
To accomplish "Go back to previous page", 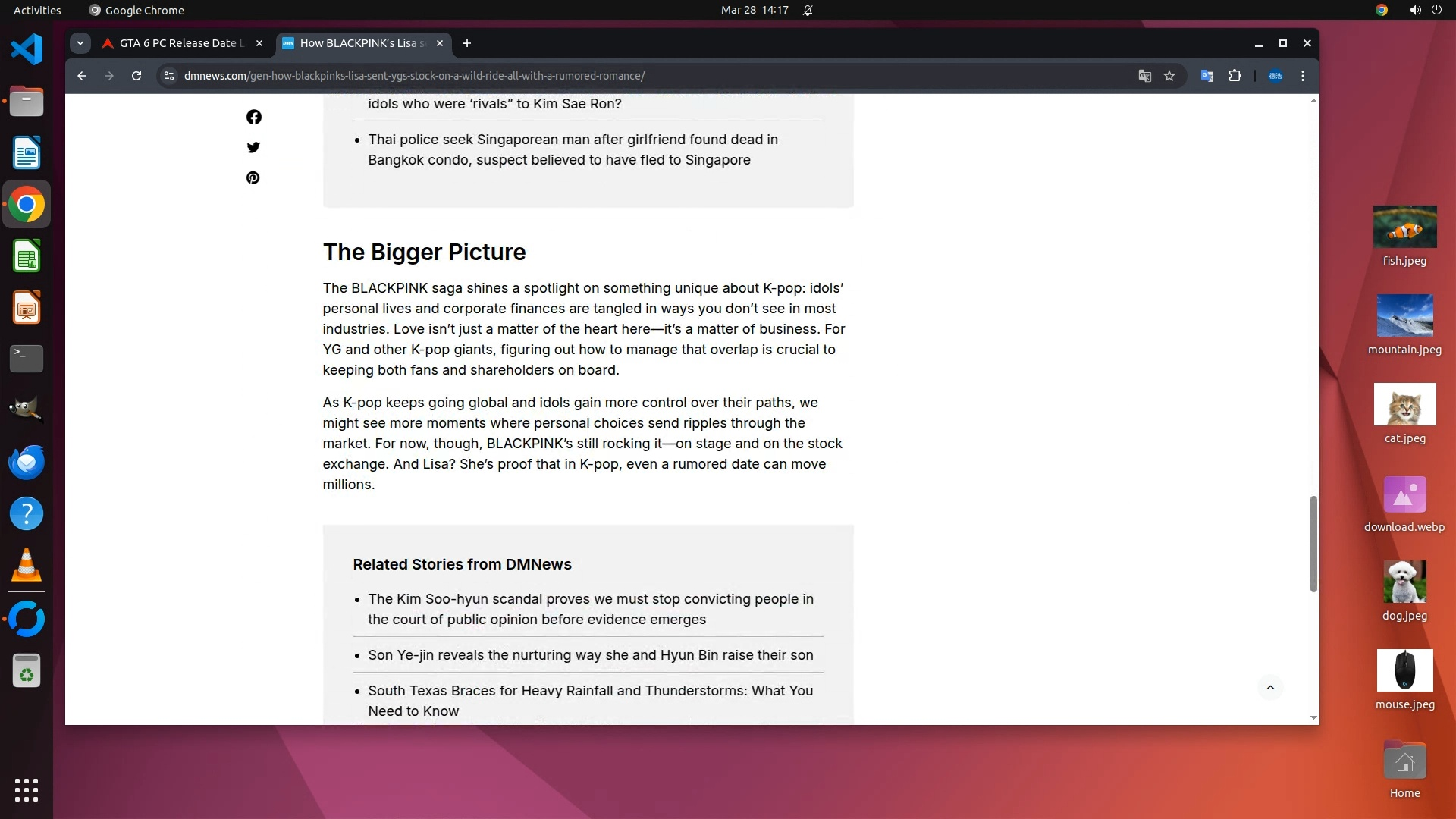I will coord(82,76).
